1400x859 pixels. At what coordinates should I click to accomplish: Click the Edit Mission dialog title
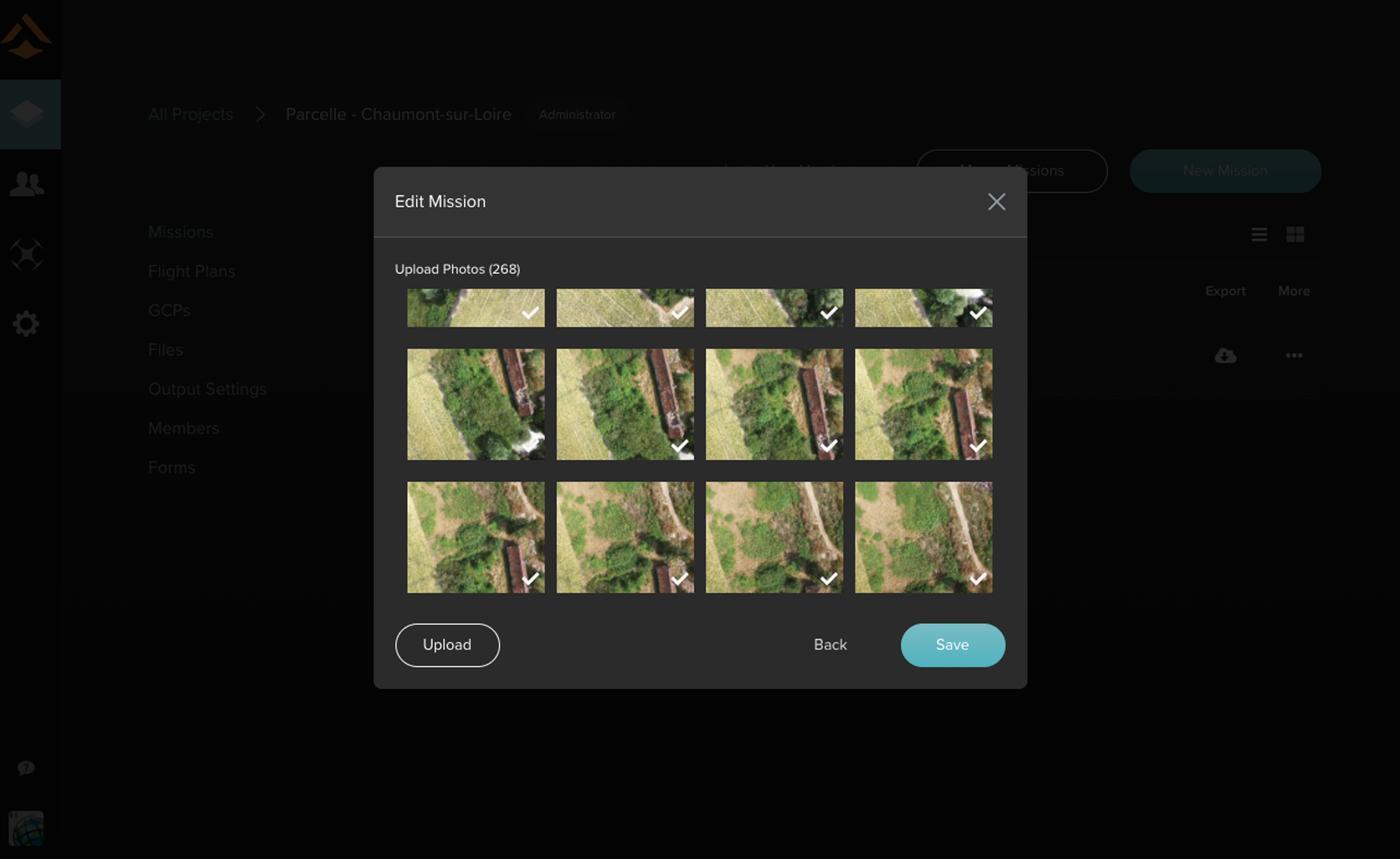coord(440,202)
